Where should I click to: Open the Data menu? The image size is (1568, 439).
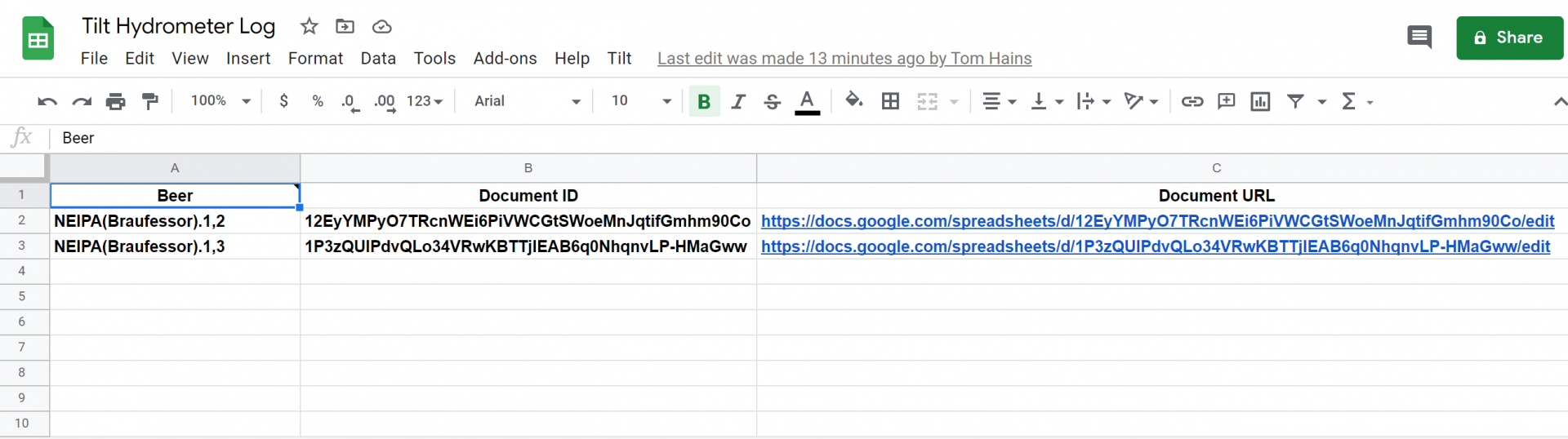click(x=378, y=59)
